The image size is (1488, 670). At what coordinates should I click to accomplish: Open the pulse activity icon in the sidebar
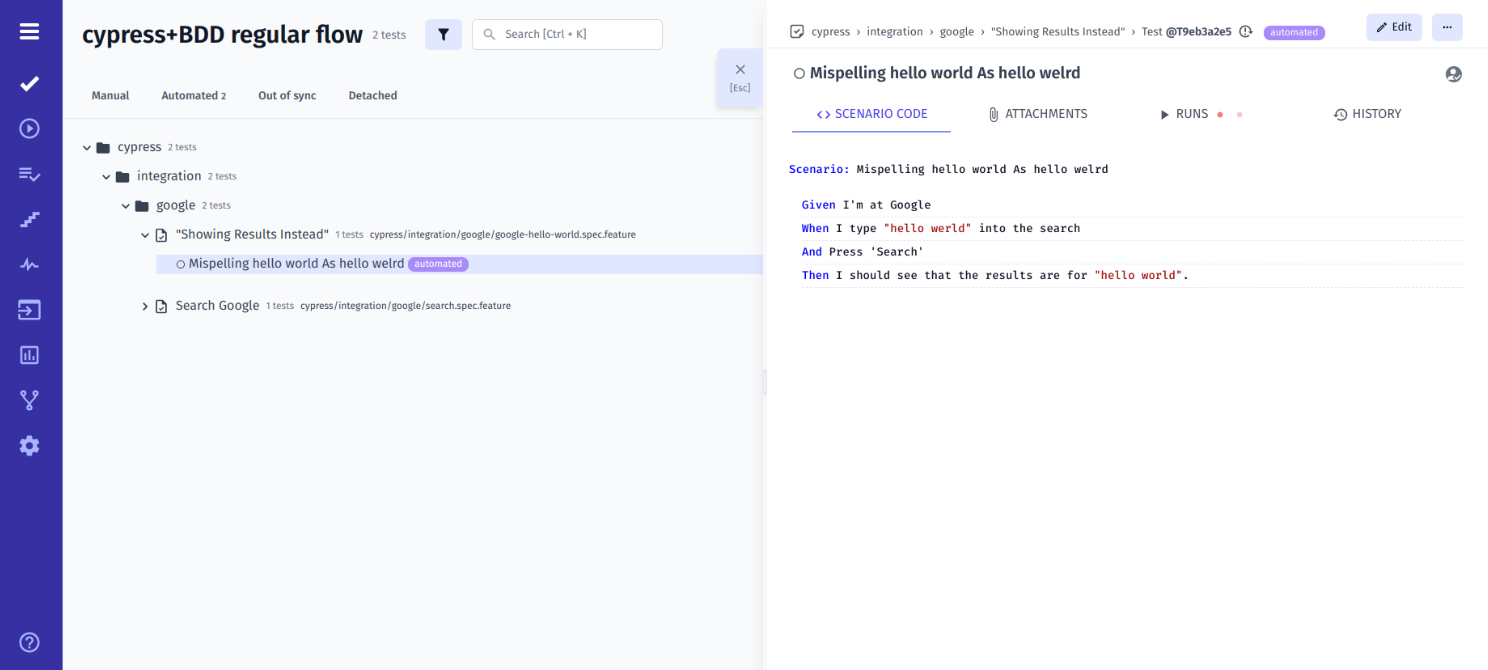29,264
